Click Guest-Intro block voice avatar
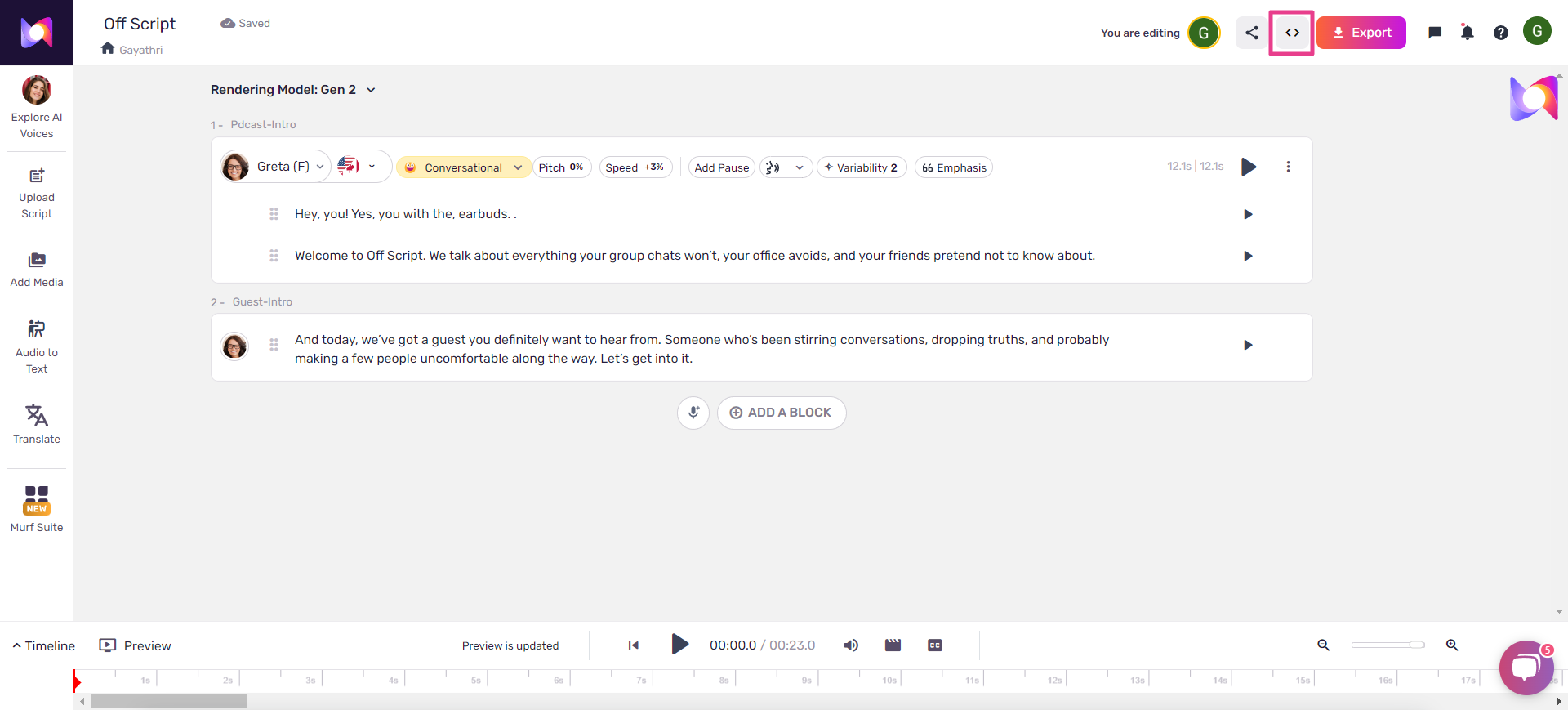This screenshot has height=710, width=1568. click(x=234, y=346)
